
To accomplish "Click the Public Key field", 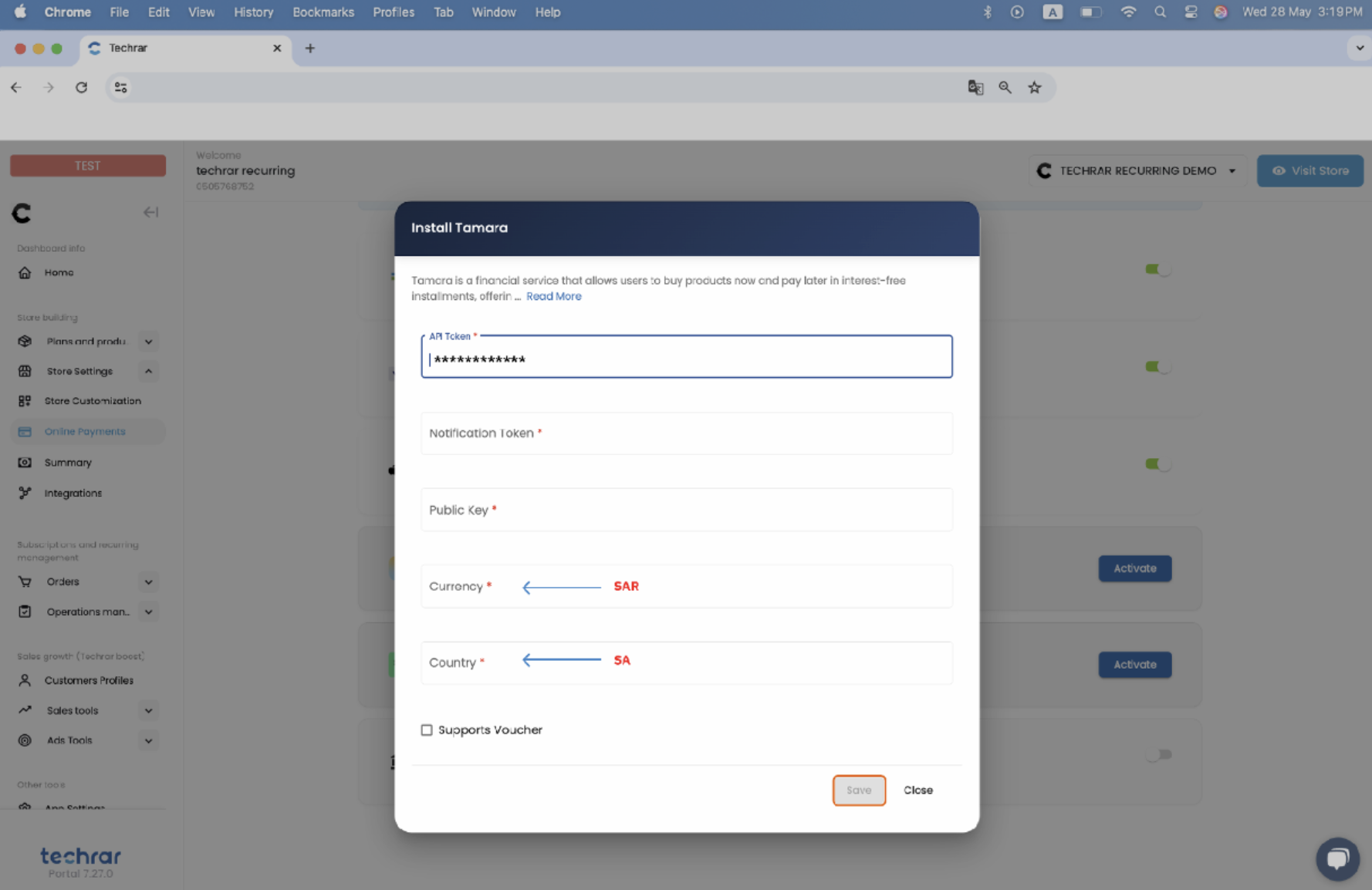I will [x=687, y=510].
